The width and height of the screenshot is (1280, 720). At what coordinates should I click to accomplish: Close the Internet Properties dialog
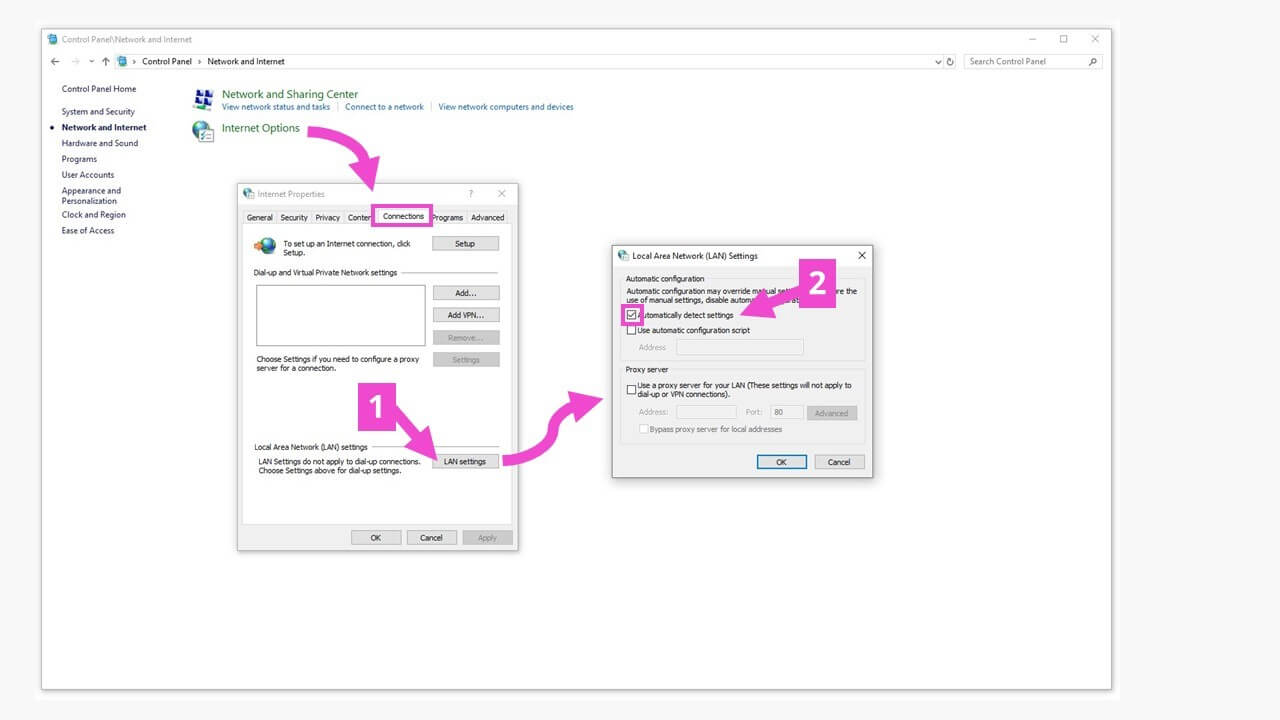pos(502,194)
